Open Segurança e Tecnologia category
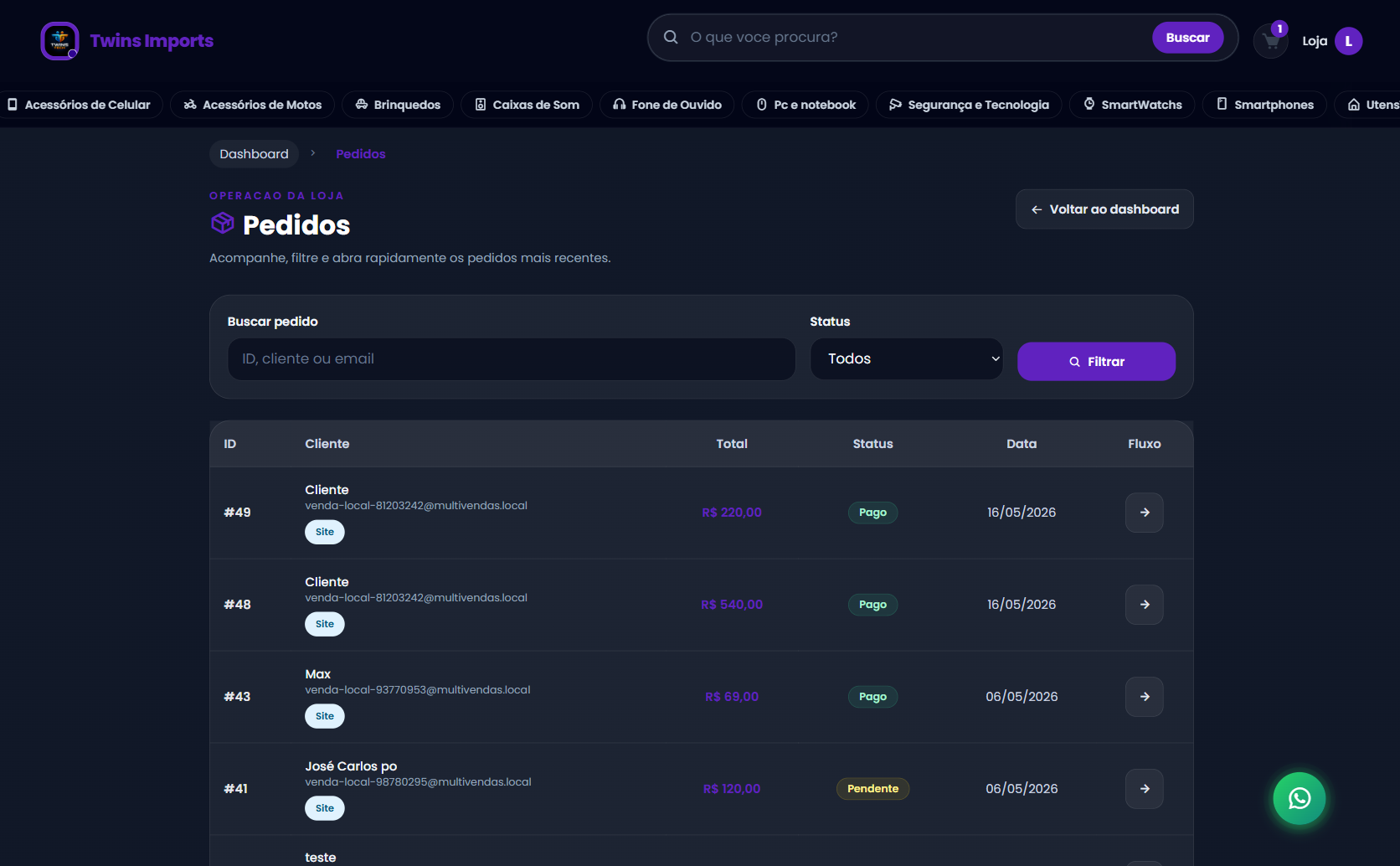The height and width of the screenshot is (866, 1400). point(969,105)
